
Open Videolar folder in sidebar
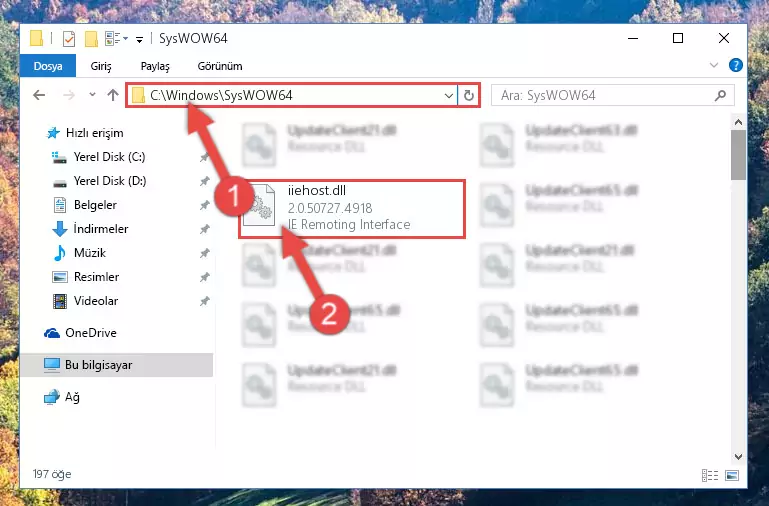(x=85, y=301)
